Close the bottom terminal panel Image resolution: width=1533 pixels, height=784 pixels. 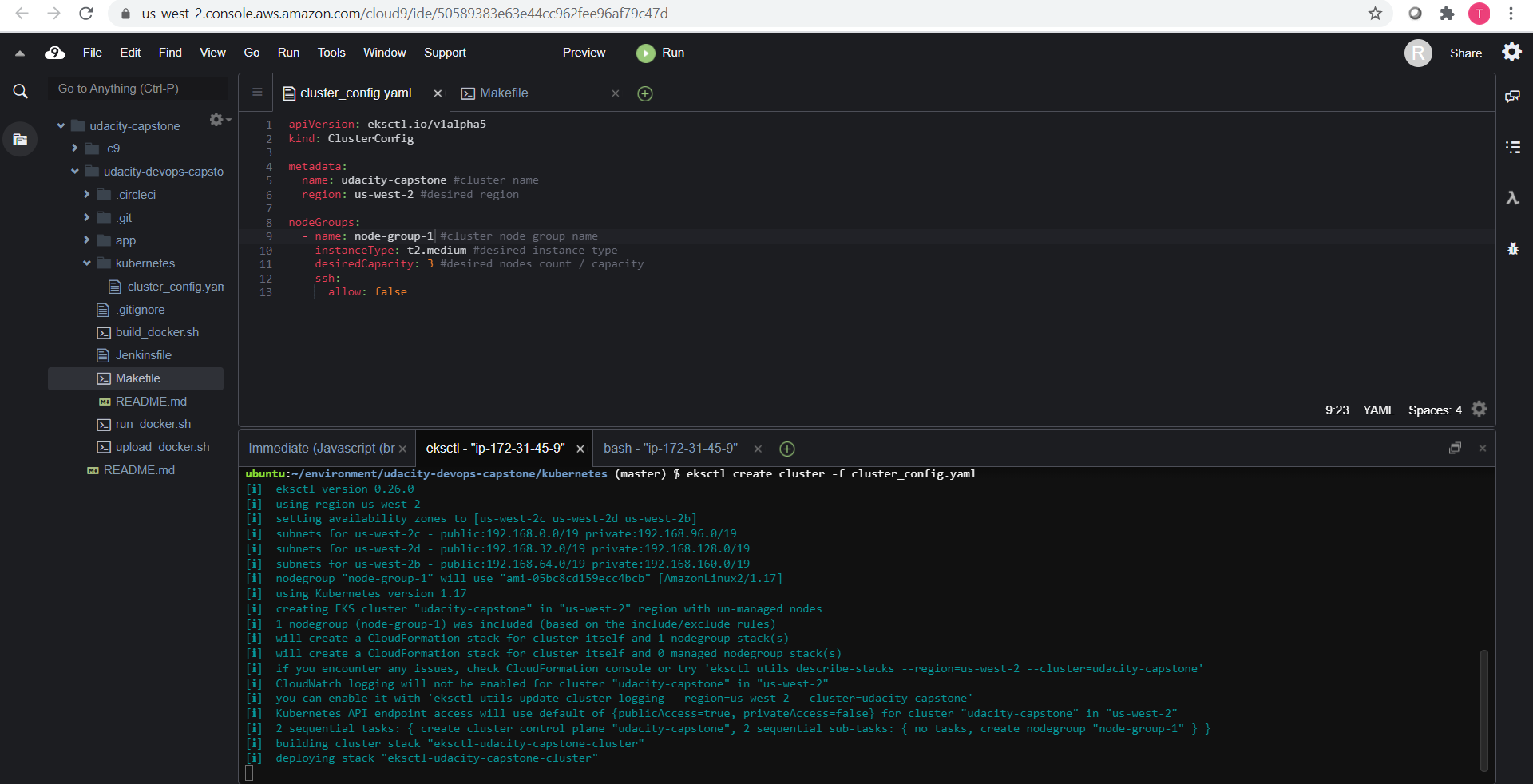pos(1482,448)
